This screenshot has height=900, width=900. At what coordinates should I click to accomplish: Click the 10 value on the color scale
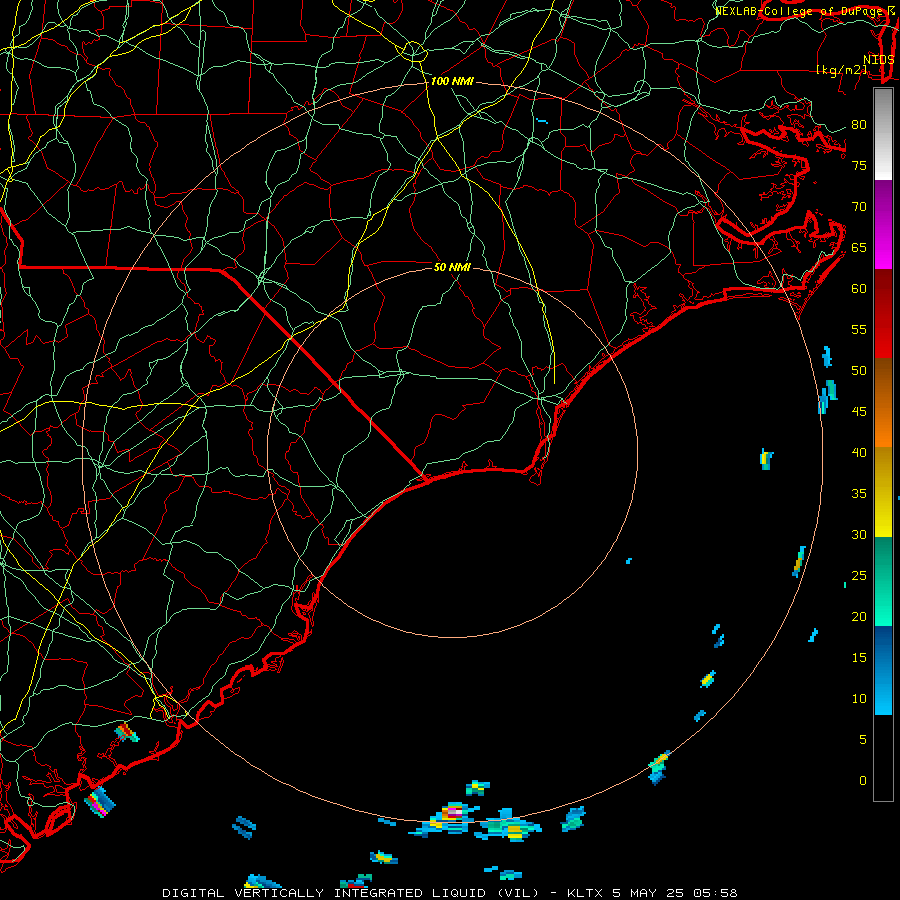(x=859, y=699)
